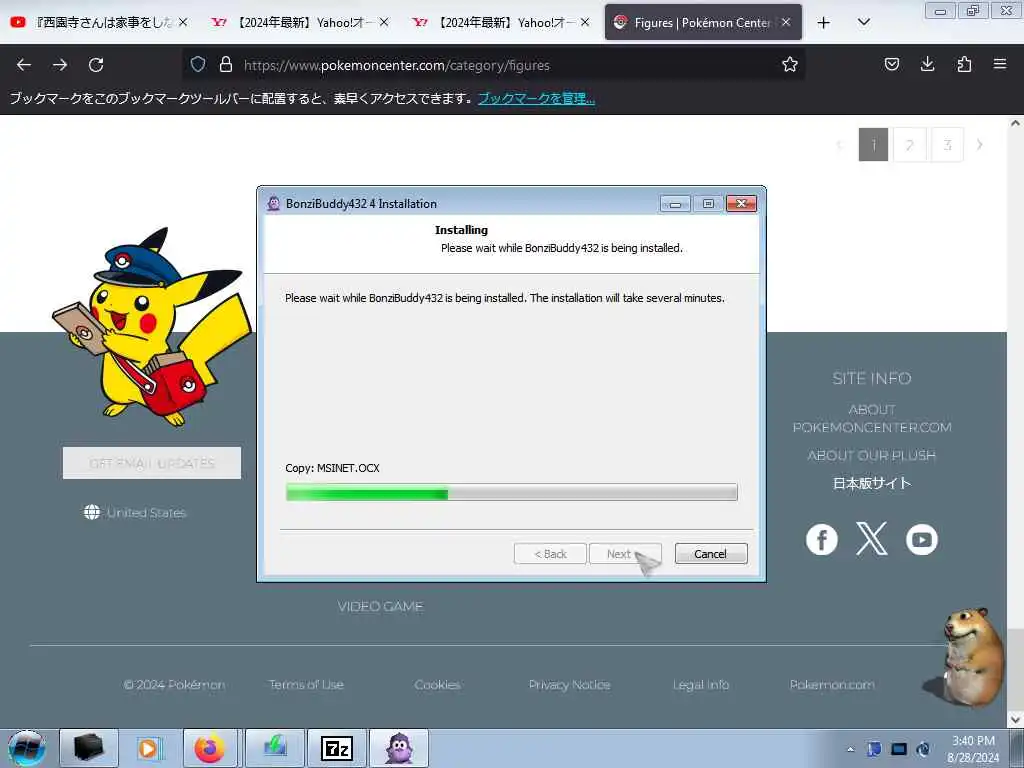Open the Legal Info link
This screenshot has height=768, width=1024.
coord(701,684)
